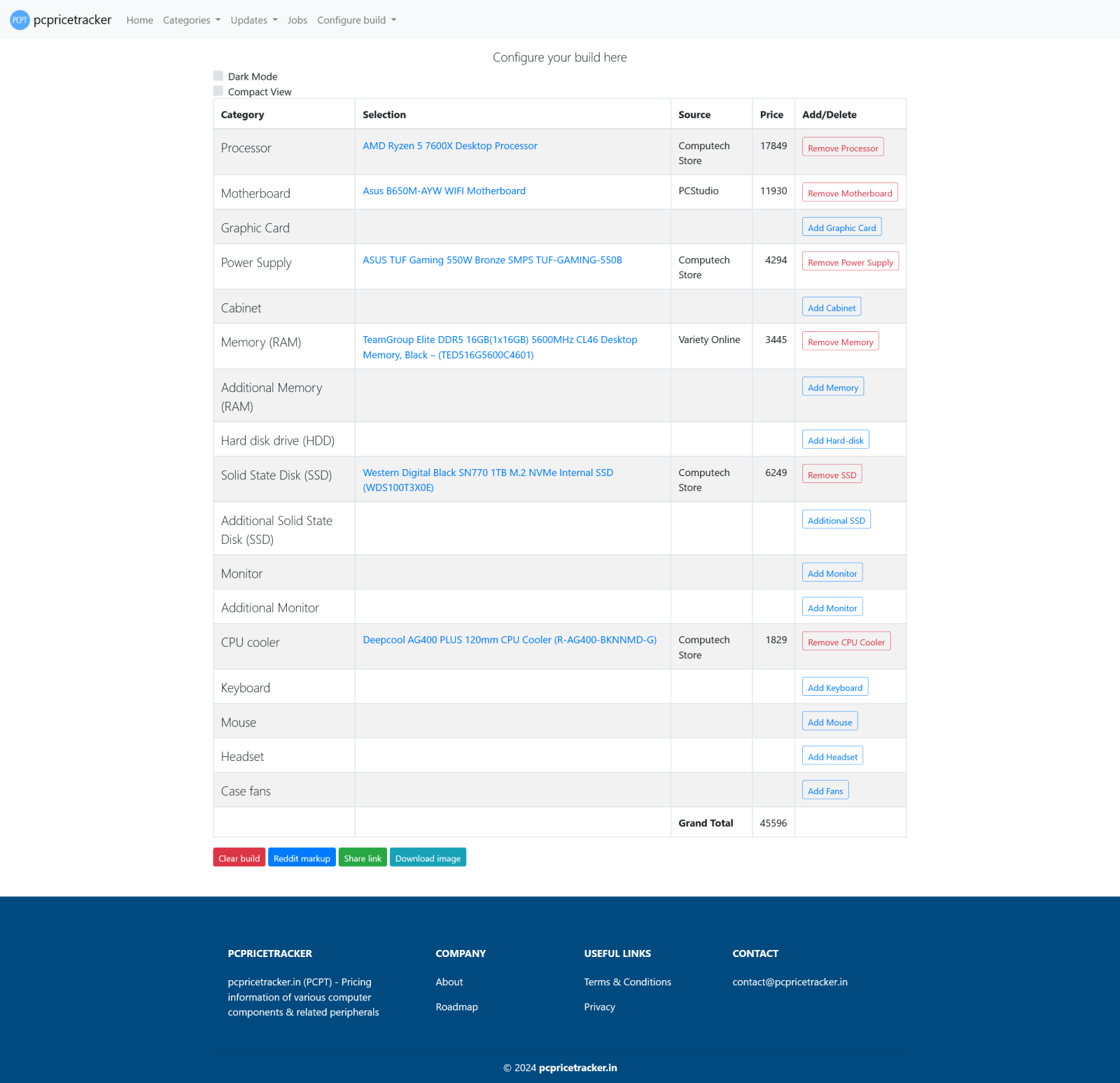Open the AMD Ryzen 5 7600X link
This screenshot has width=1120, height=1083.
click(x=450, y=146)
